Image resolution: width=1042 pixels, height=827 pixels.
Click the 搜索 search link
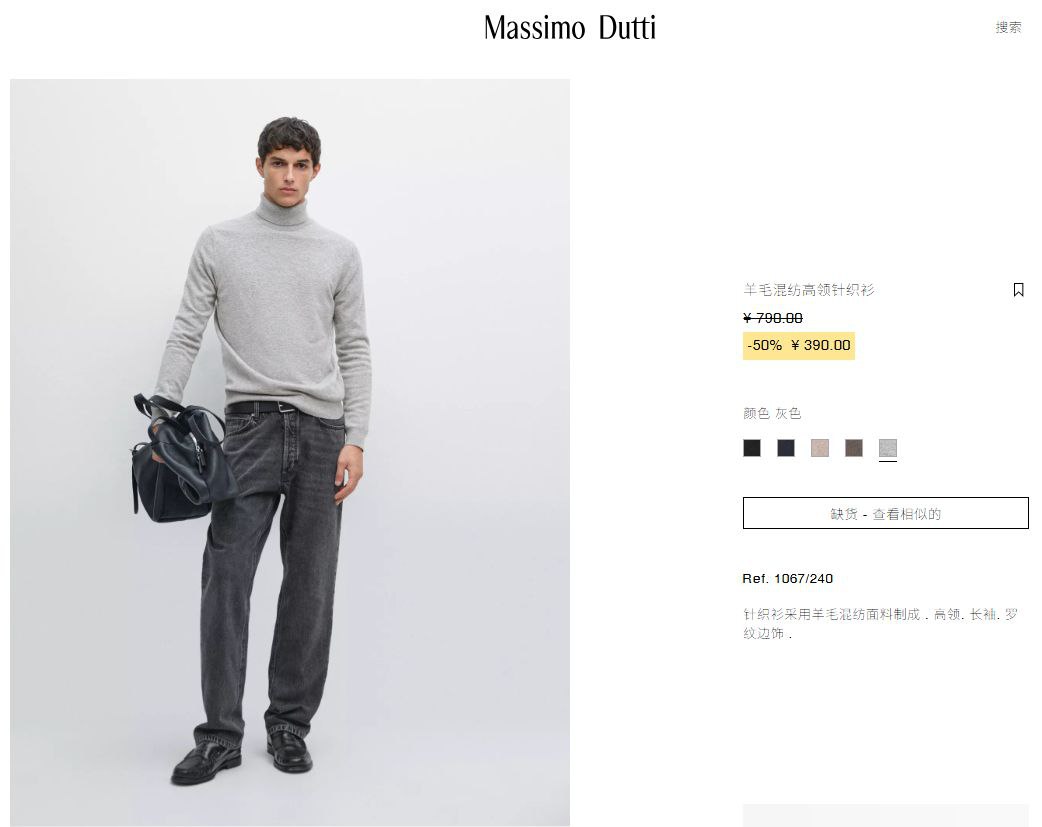pos(1008,27)
